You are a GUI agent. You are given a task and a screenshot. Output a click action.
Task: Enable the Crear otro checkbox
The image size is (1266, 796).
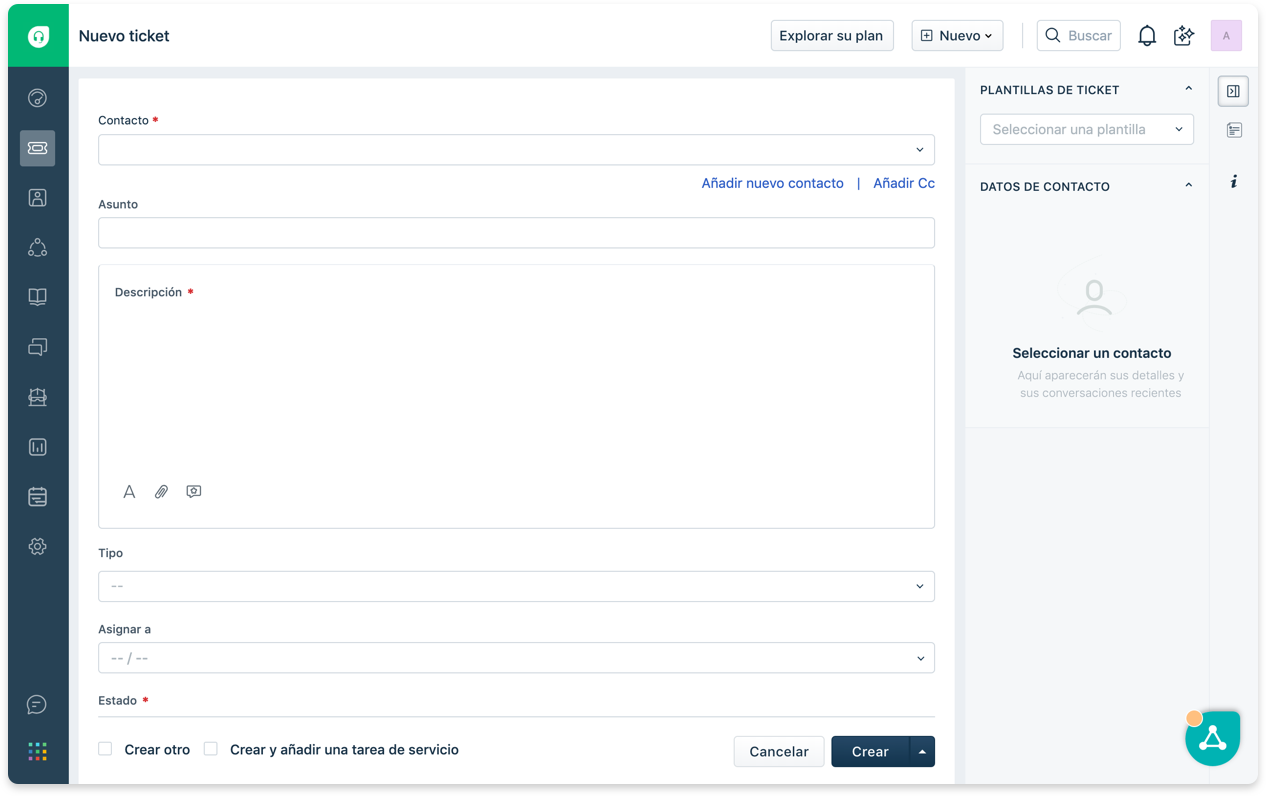[105, 749]
